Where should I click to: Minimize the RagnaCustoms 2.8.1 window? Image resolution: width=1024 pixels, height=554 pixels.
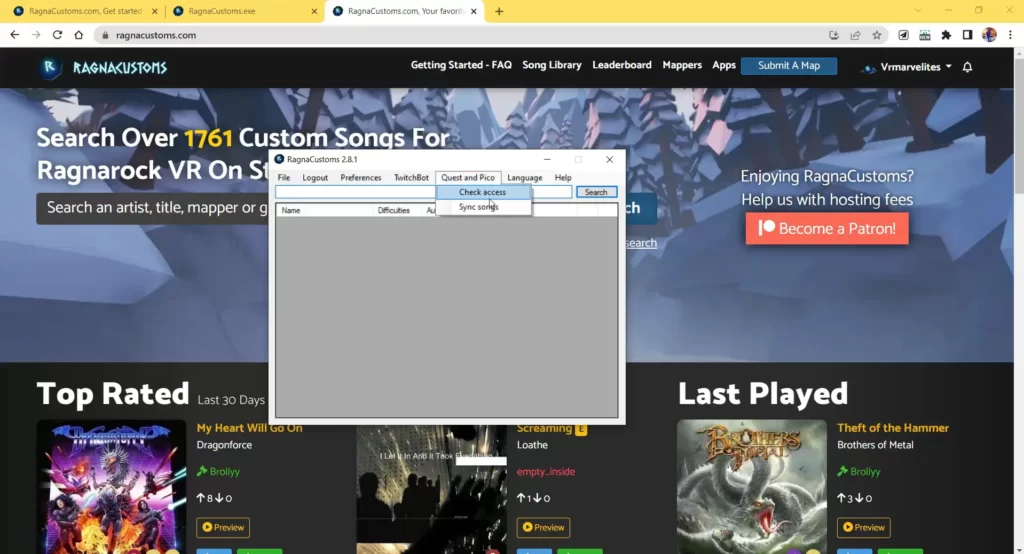pos(547,159)
